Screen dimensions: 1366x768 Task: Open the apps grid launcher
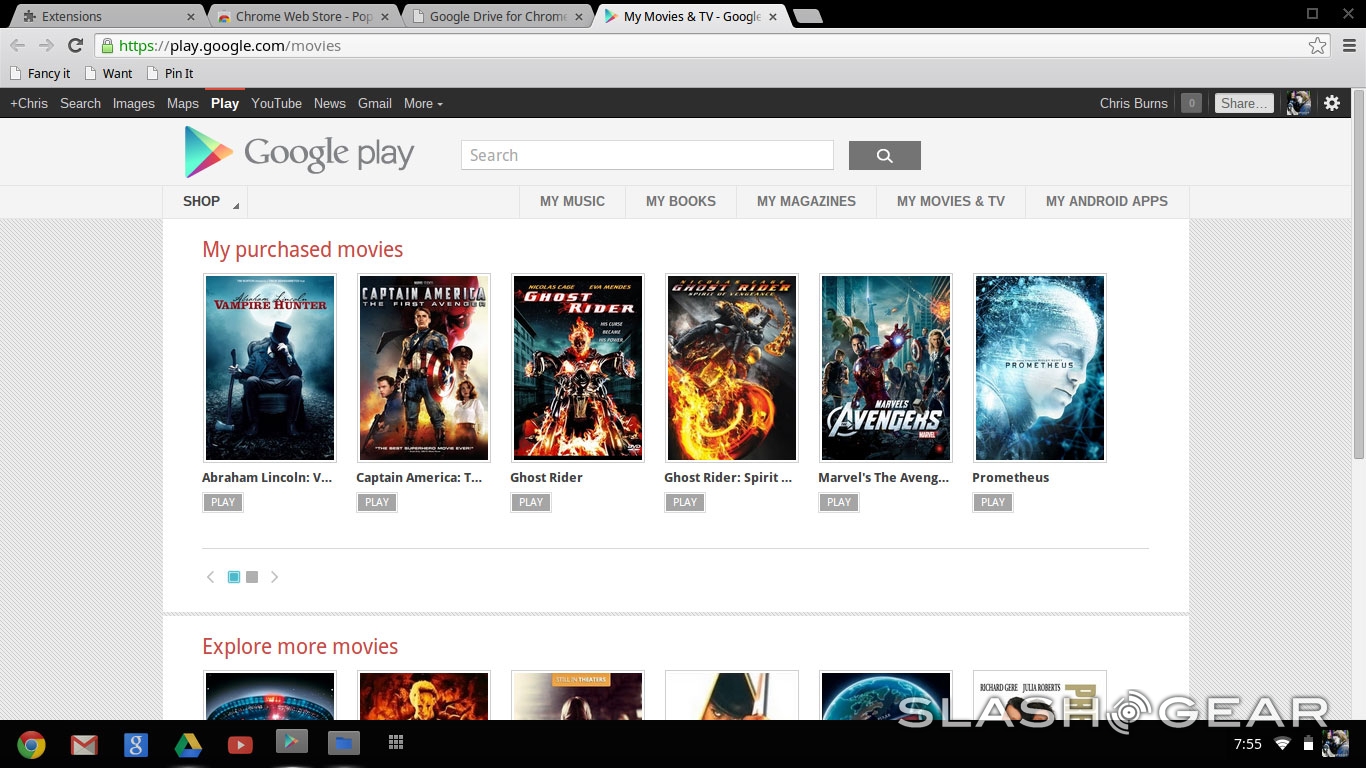point(396,743)
